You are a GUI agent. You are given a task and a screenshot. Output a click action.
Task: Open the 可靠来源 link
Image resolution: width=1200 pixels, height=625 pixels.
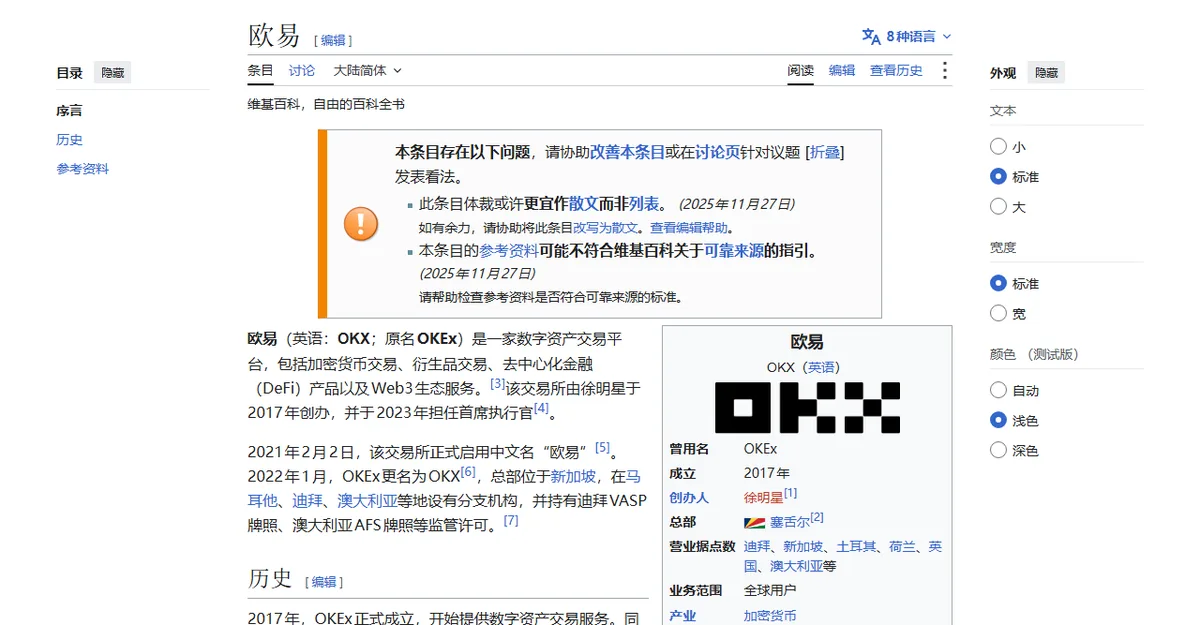(x=734, y=251)
